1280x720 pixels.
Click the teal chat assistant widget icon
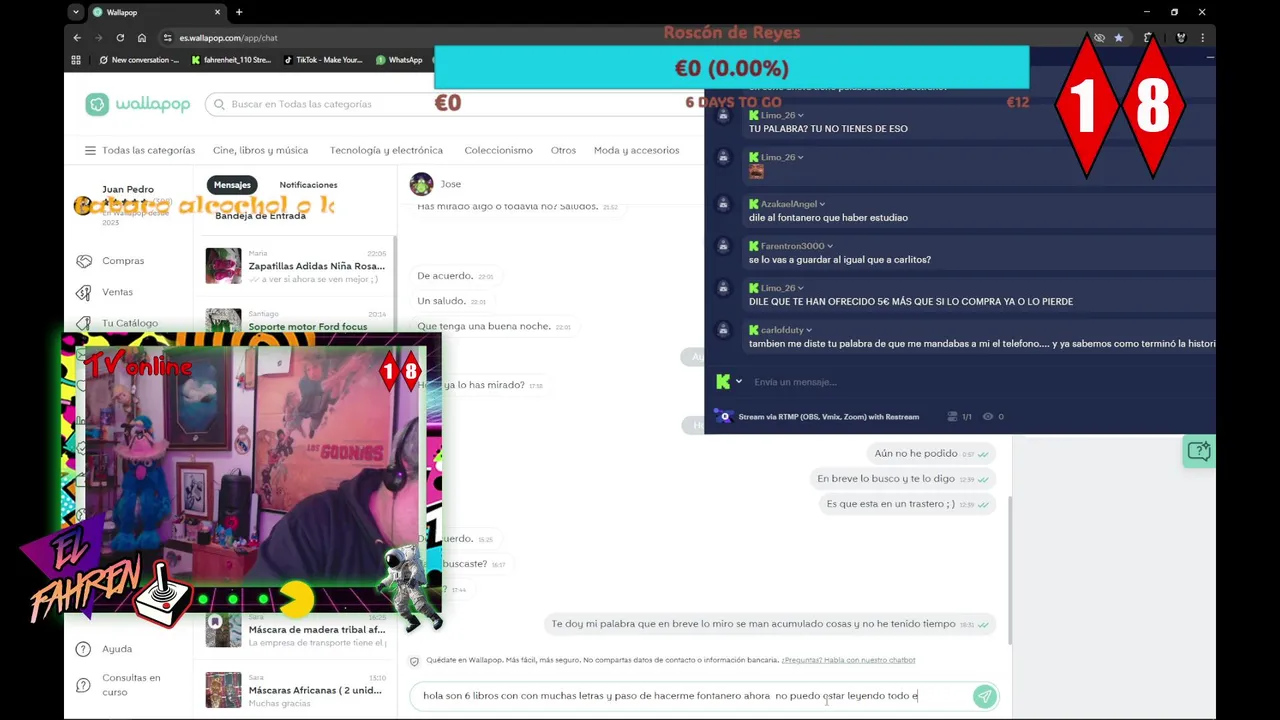tap(1198, 452)
